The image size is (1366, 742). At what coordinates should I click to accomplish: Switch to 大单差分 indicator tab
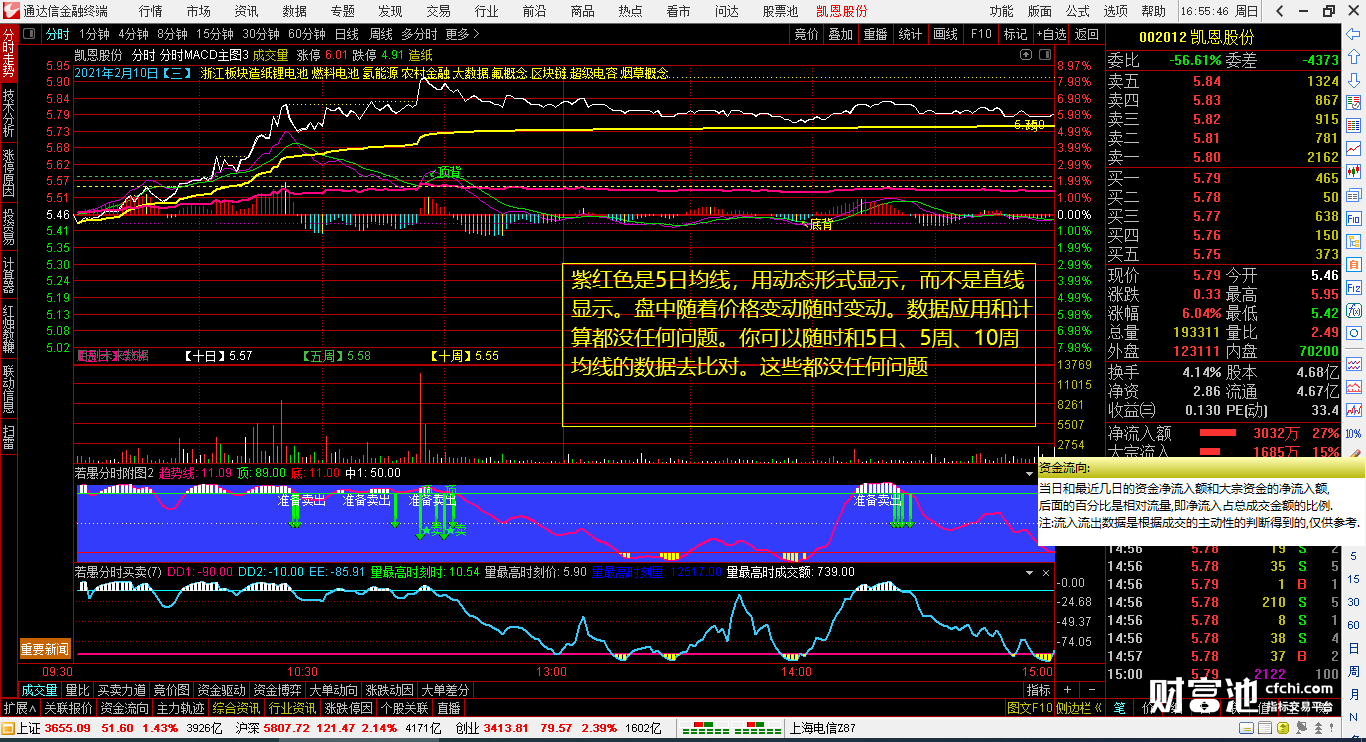click(x=446, y=689)
